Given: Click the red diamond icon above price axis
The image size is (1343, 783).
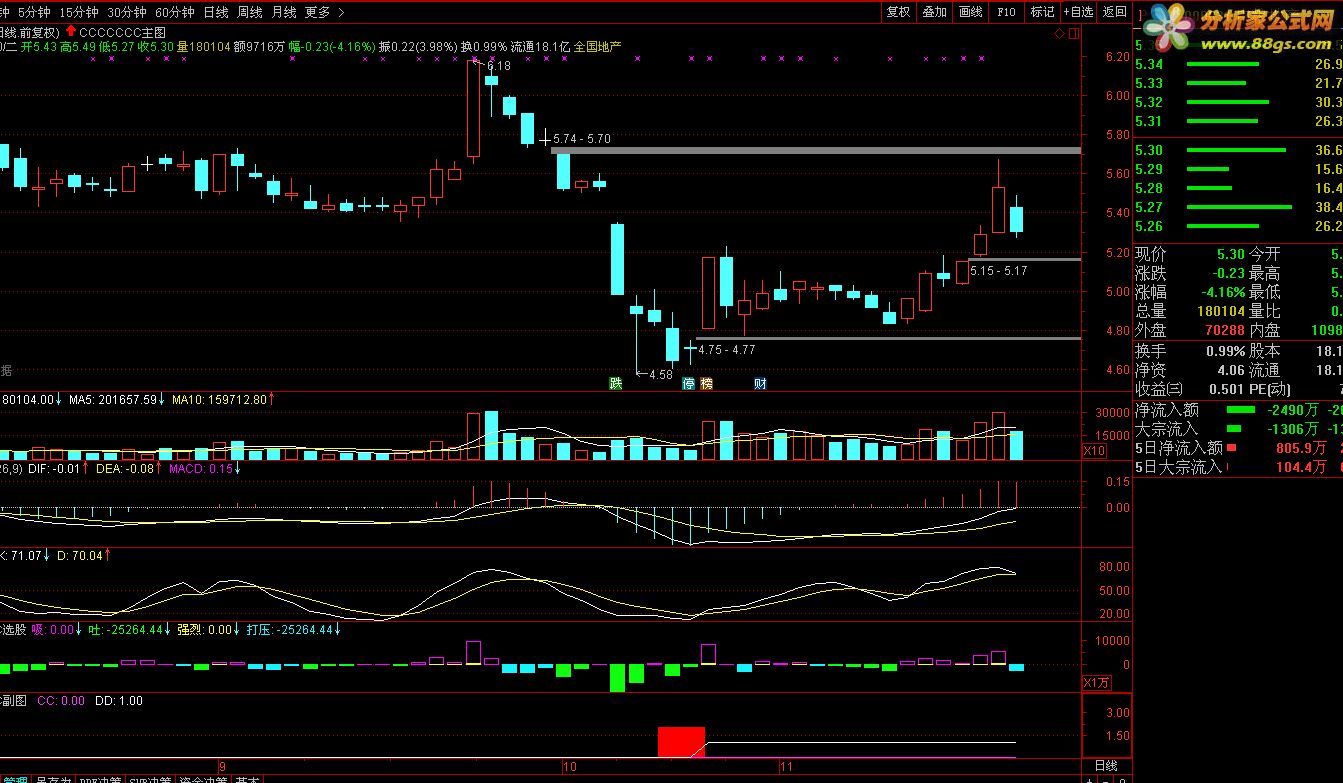Looking at the screenshot, I should coord(1060,33).
